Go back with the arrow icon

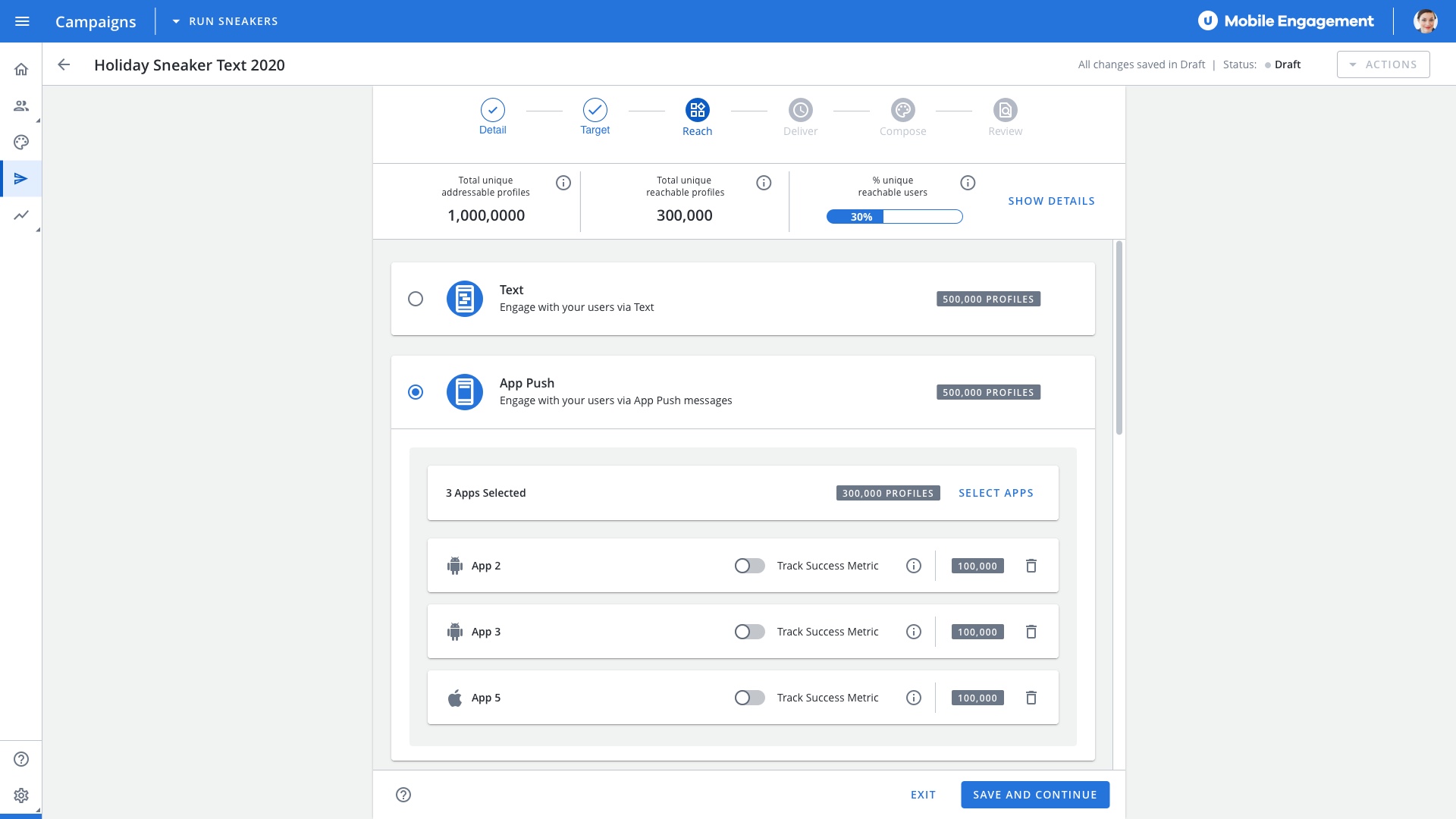point(64,64)
